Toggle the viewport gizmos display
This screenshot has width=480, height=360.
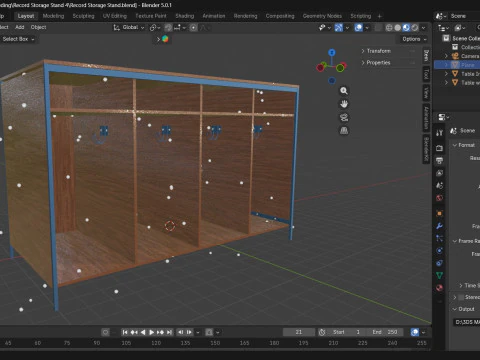coord(339,27)
